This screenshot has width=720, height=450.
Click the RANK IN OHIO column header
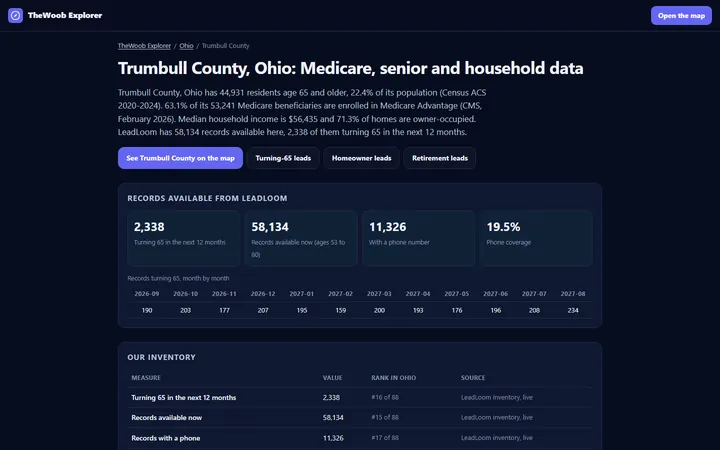point(394,378)
